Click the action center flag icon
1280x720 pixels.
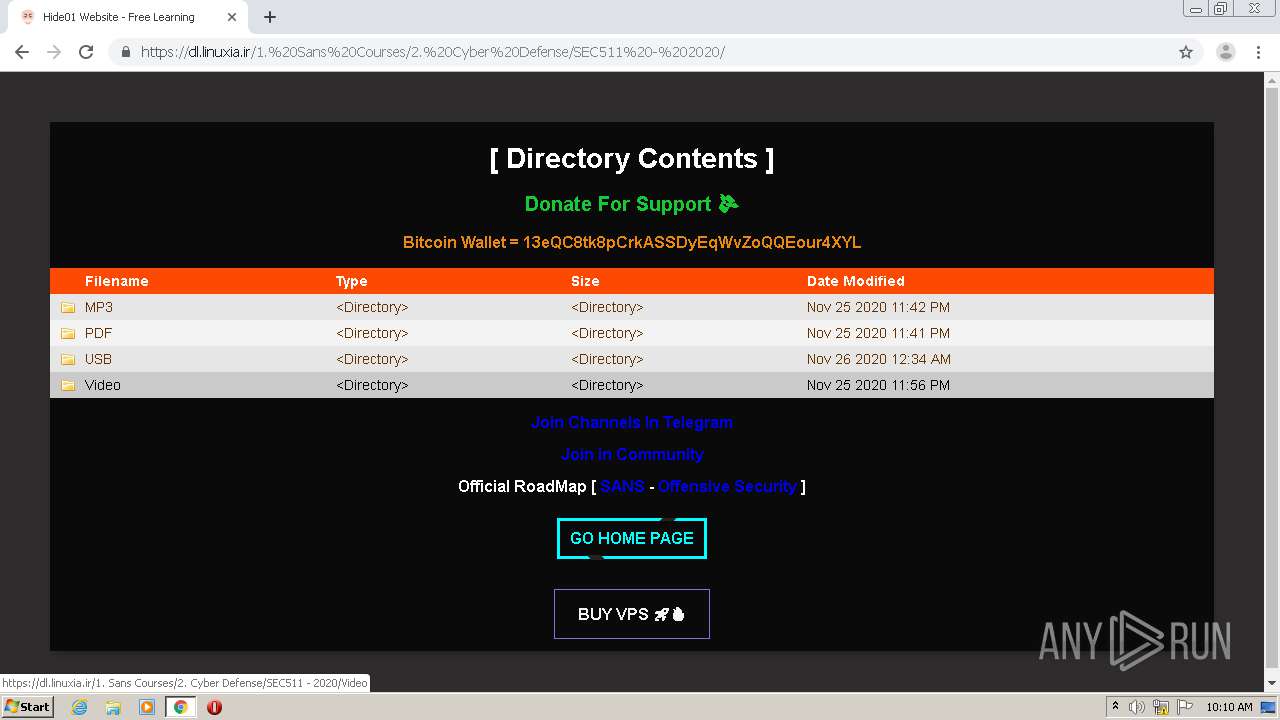point(1184,707)
